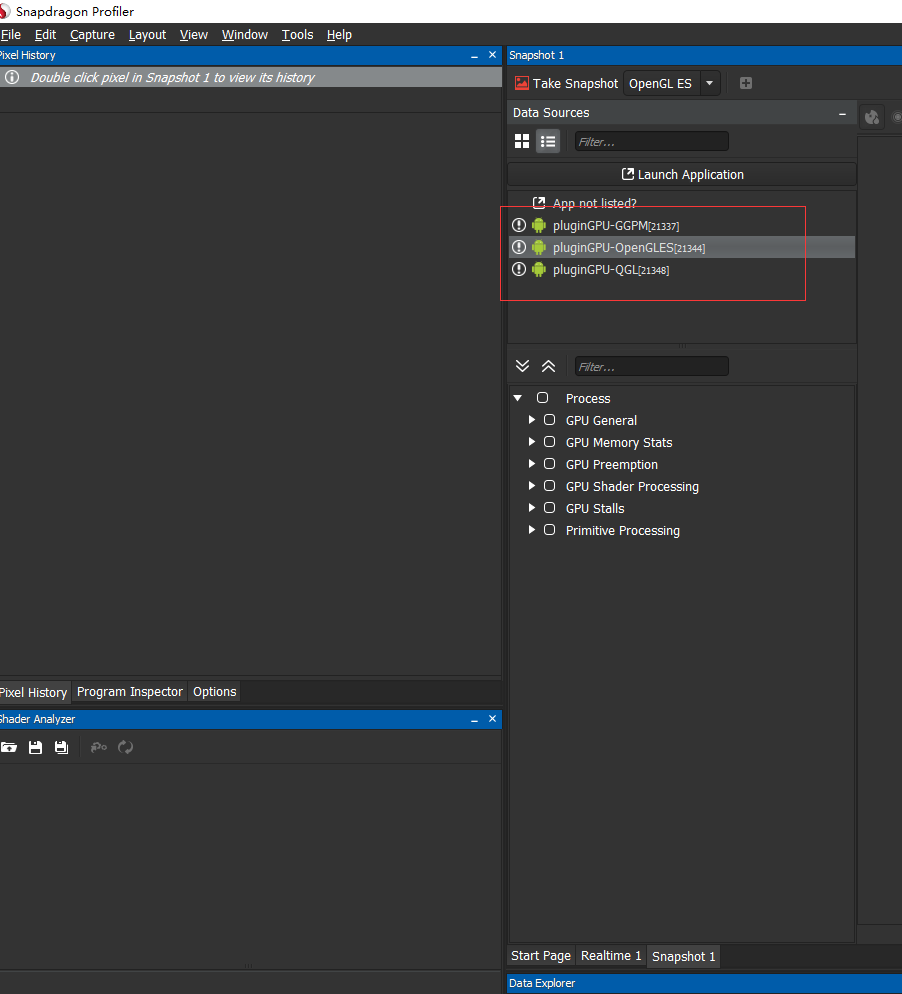Expand the GPU Shader Processing tree node

532,486
